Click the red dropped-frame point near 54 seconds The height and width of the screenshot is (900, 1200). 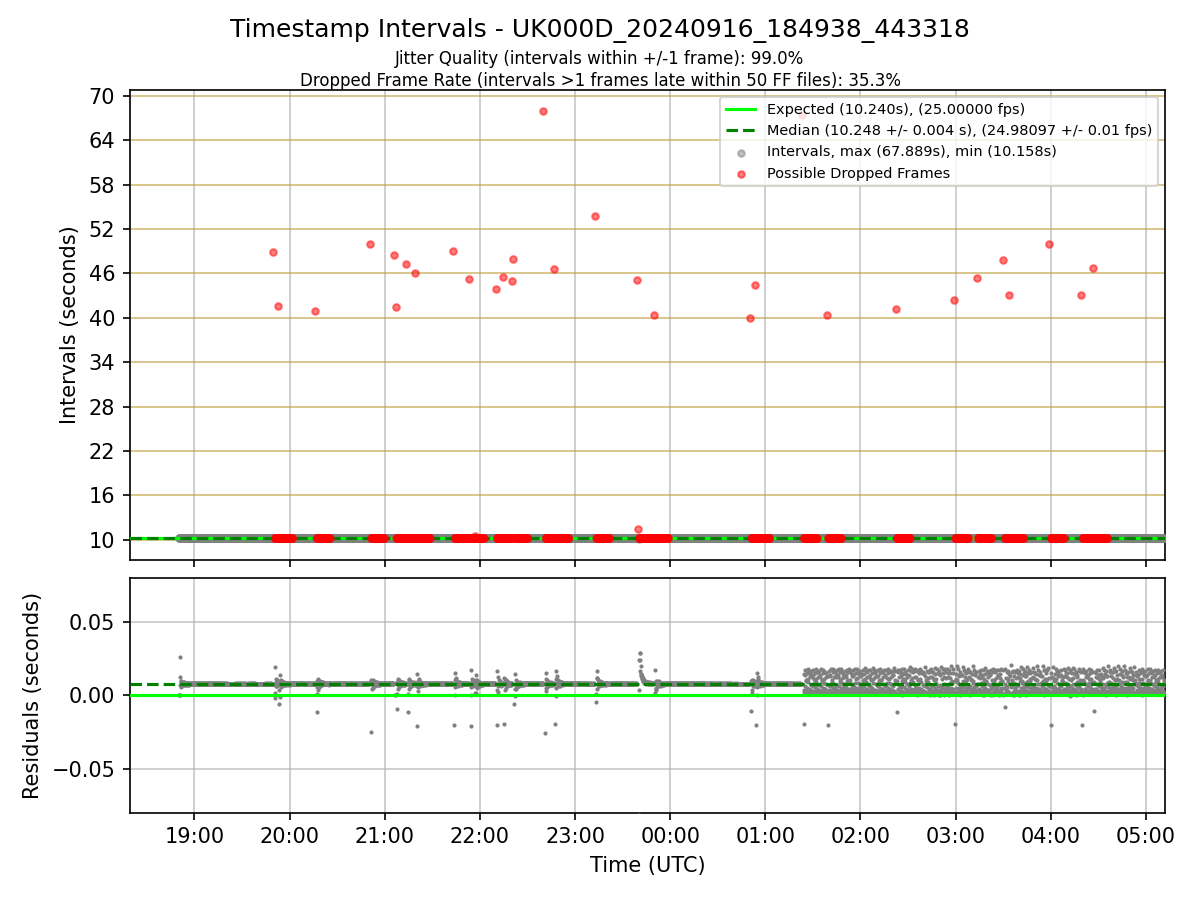[595, 216]
